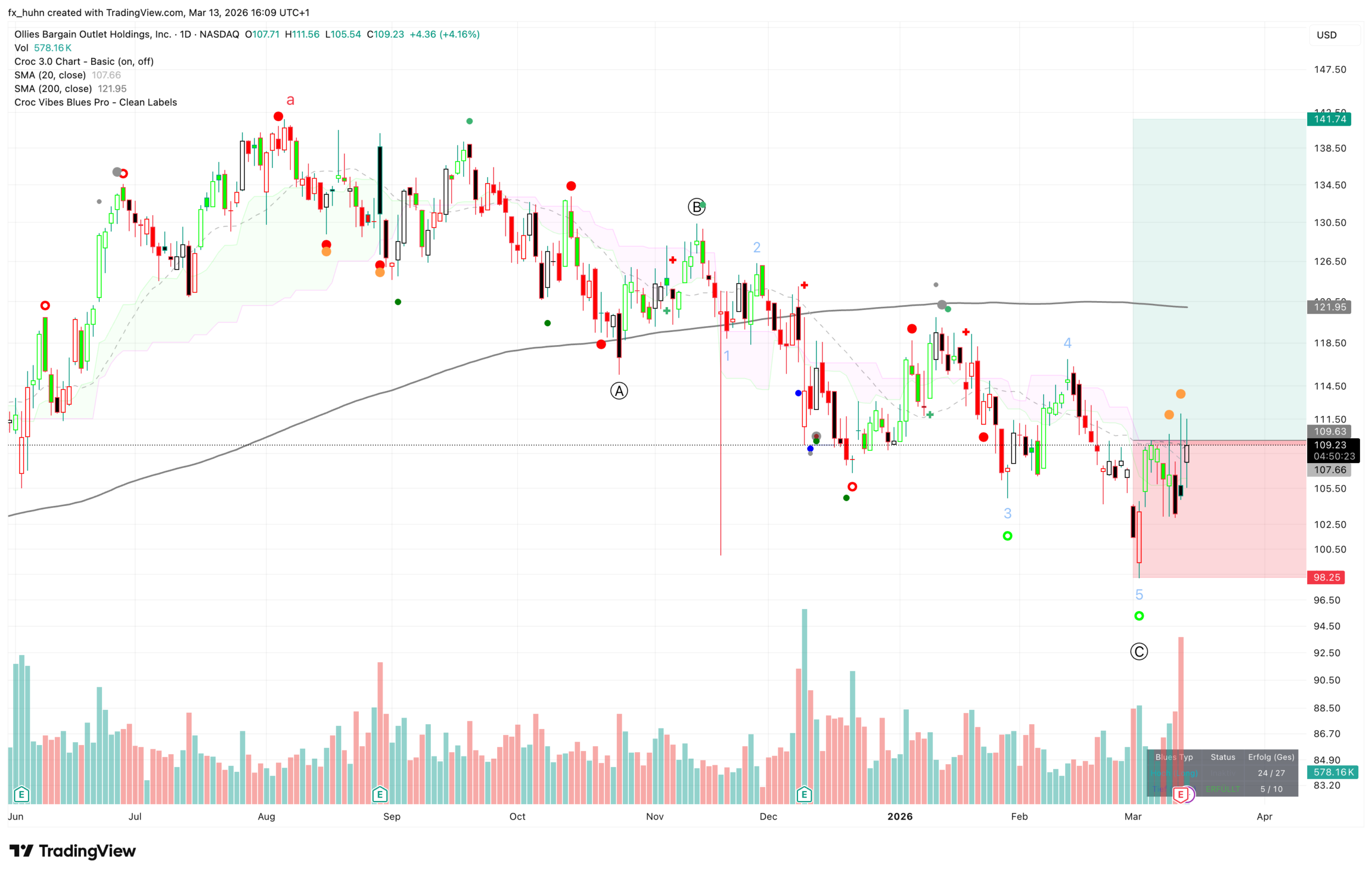The width and height of the screenshot is (1372, 875).
Task: Click the 2026 year label on time axis
Action: pyautogui.click(x=899, y=816)
